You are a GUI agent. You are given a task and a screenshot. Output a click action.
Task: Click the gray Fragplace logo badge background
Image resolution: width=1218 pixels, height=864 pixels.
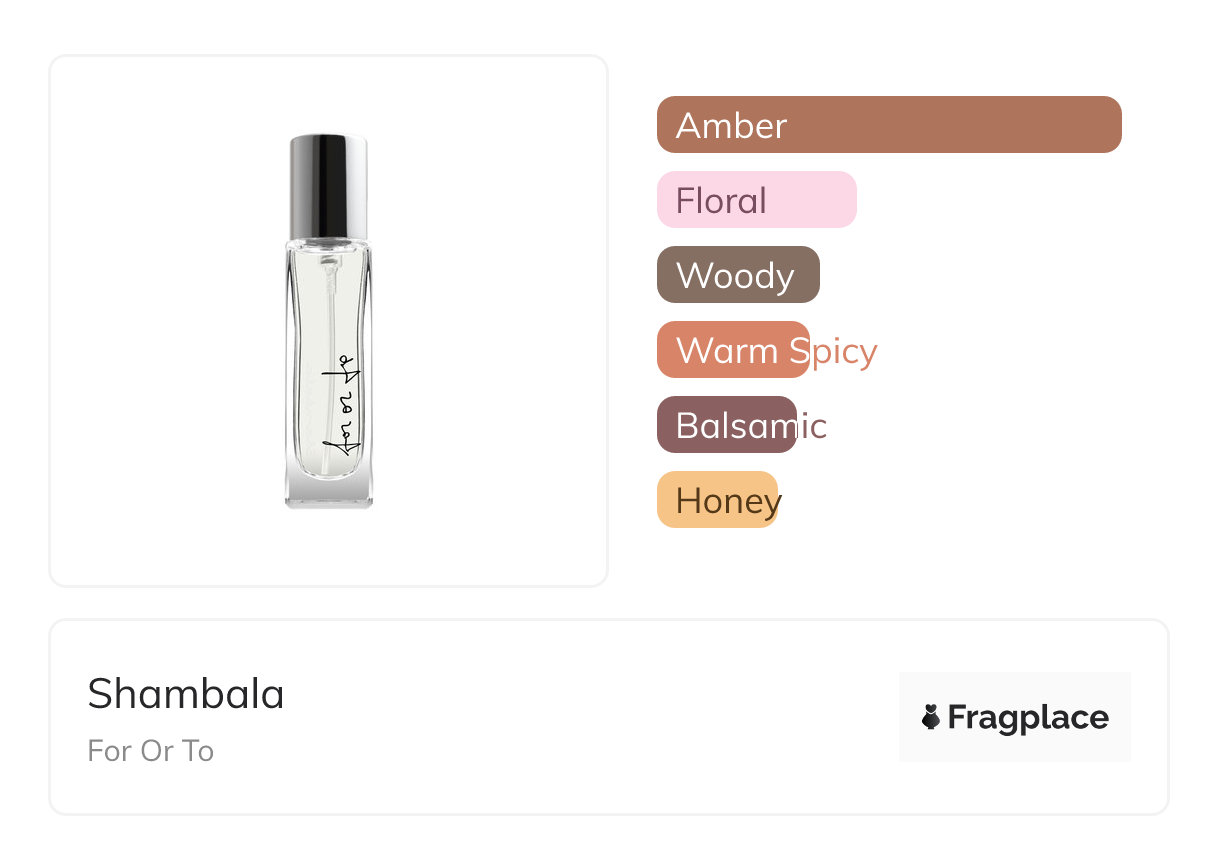1015,687
